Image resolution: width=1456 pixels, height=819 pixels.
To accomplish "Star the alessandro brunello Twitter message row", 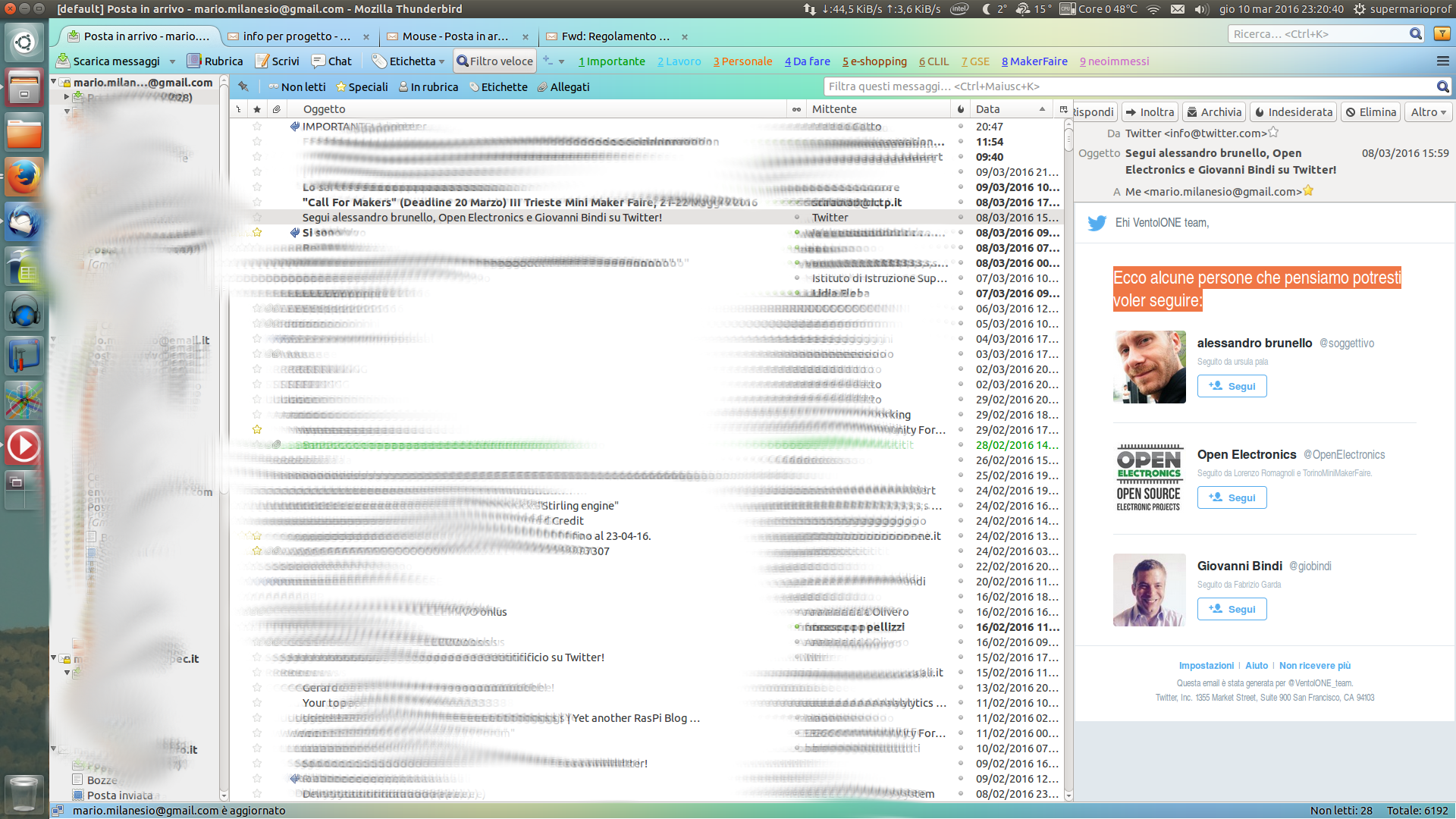I will [257, 218].
